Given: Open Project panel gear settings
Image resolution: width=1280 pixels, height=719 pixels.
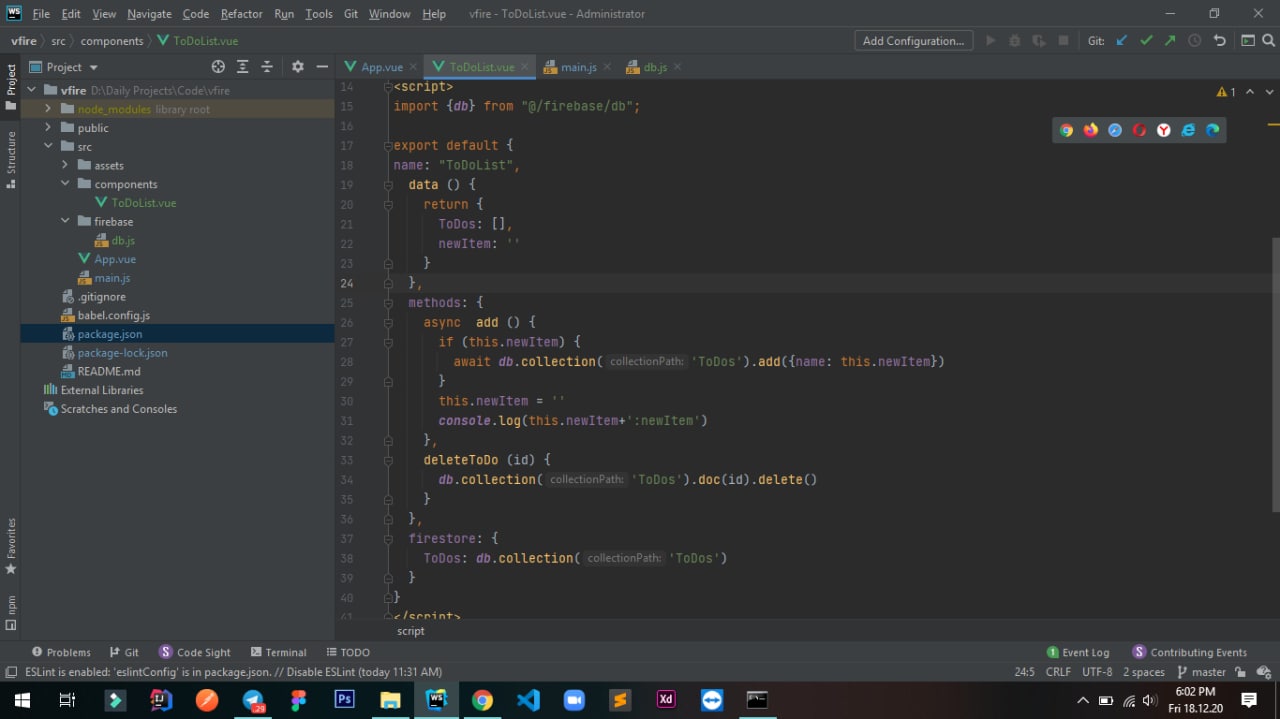Looking at the screenshot, I should [297, 67].
